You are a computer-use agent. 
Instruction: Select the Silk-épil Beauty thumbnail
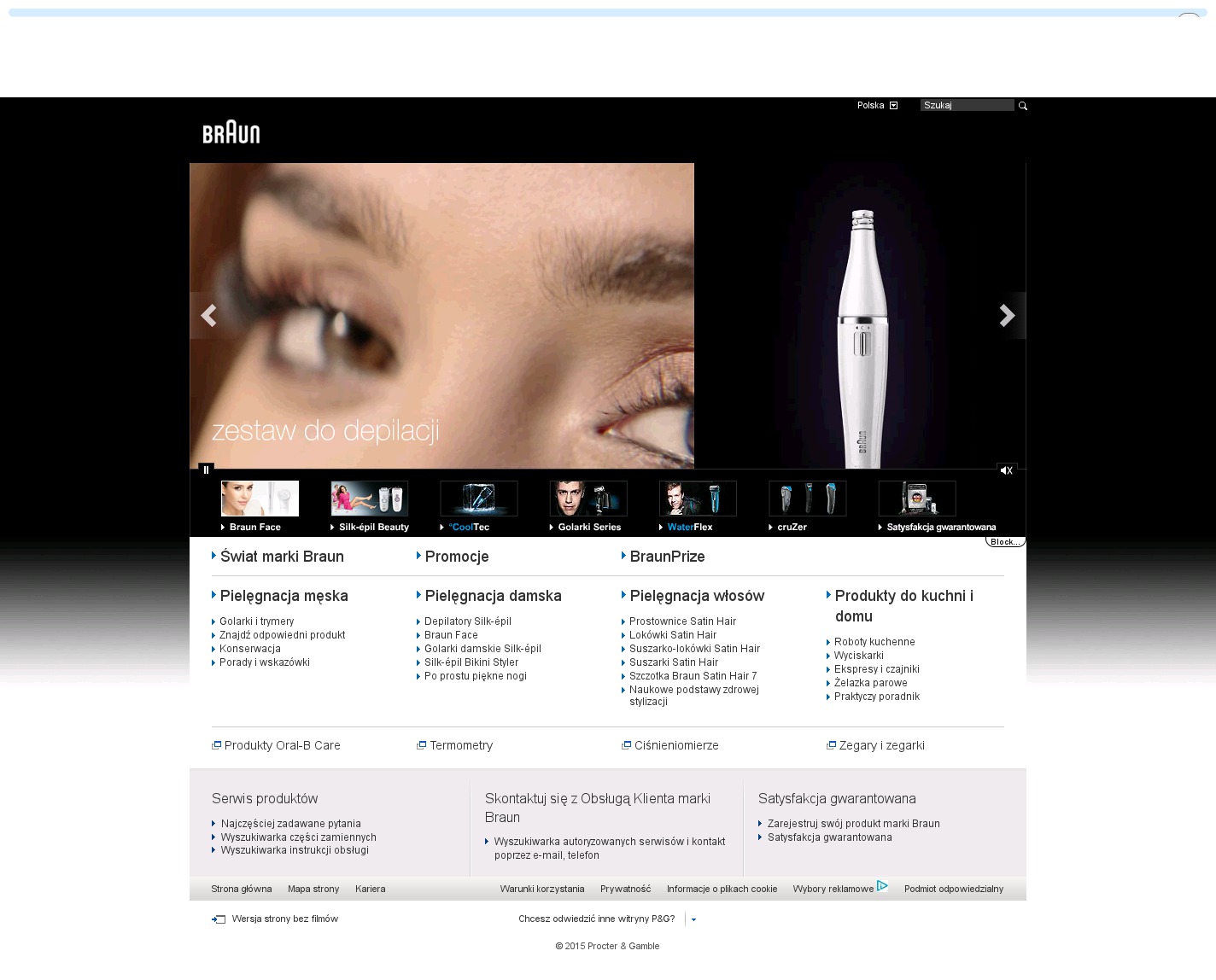click(369, 499)
